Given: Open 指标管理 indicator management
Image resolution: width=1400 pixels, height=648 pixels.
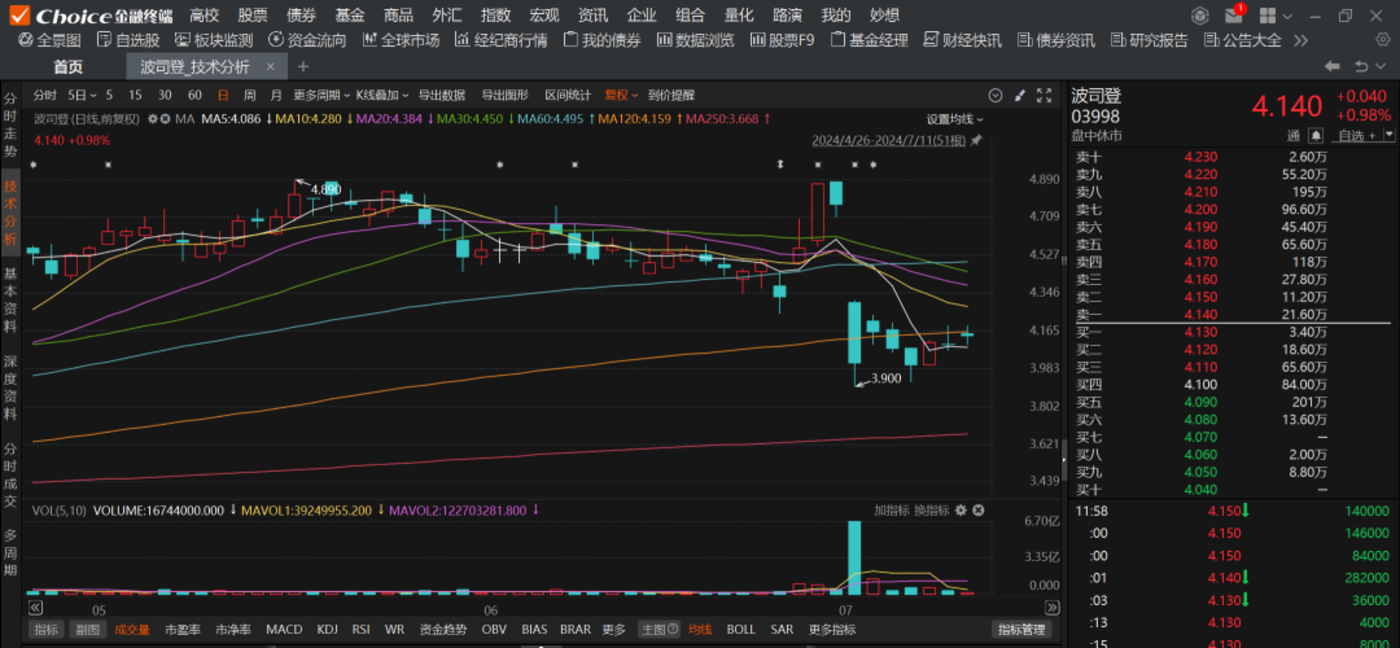Looking at the screenshot, I should pos(1021,630).
